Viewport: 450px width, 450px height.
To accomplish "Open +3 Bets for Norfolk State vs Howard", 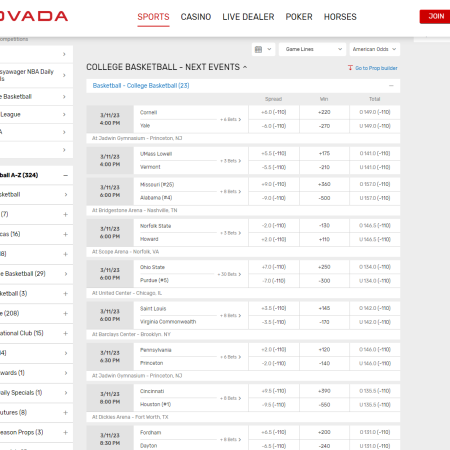I will point(230,233).
